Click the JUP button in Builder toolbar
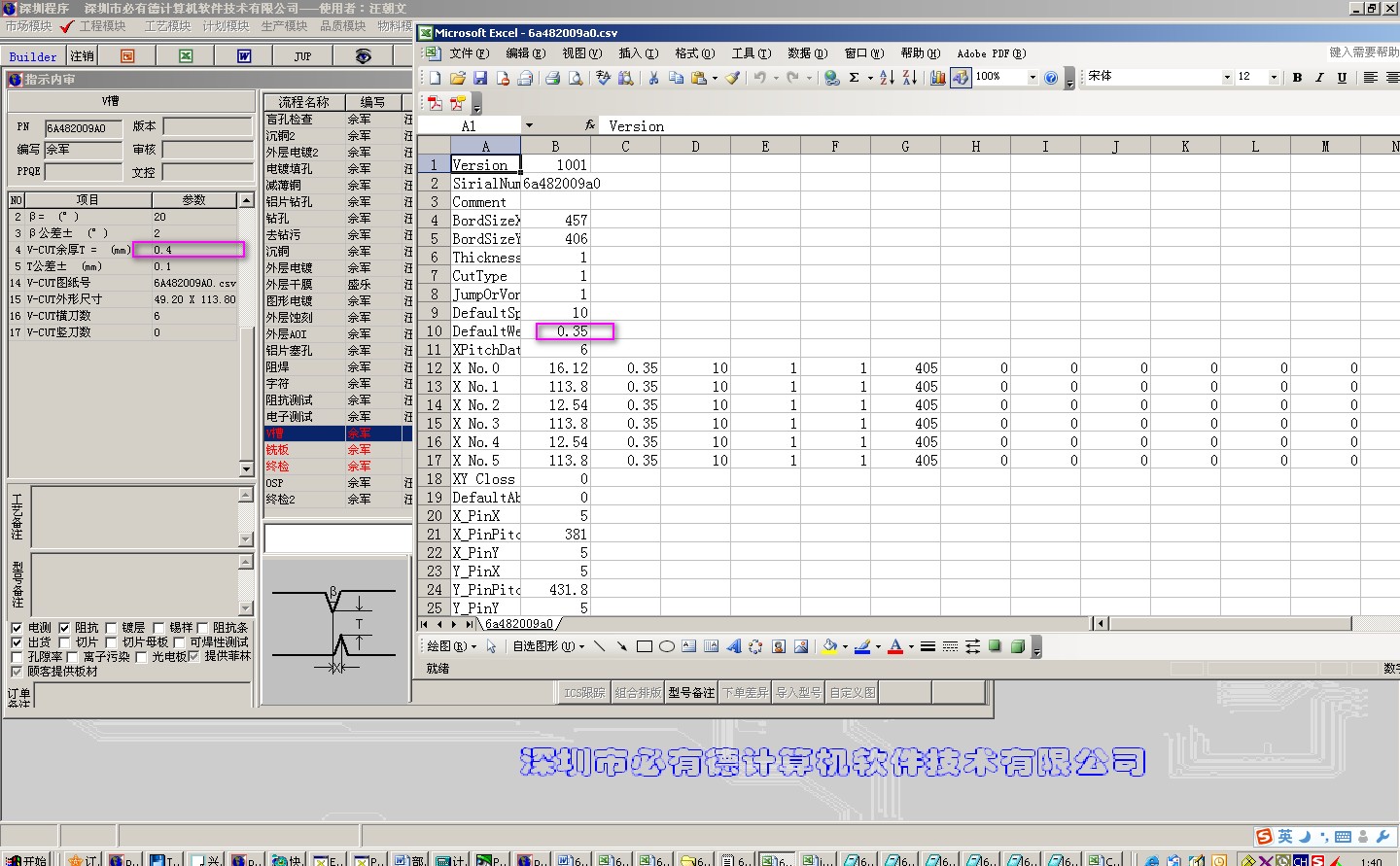 pos(303,56)
